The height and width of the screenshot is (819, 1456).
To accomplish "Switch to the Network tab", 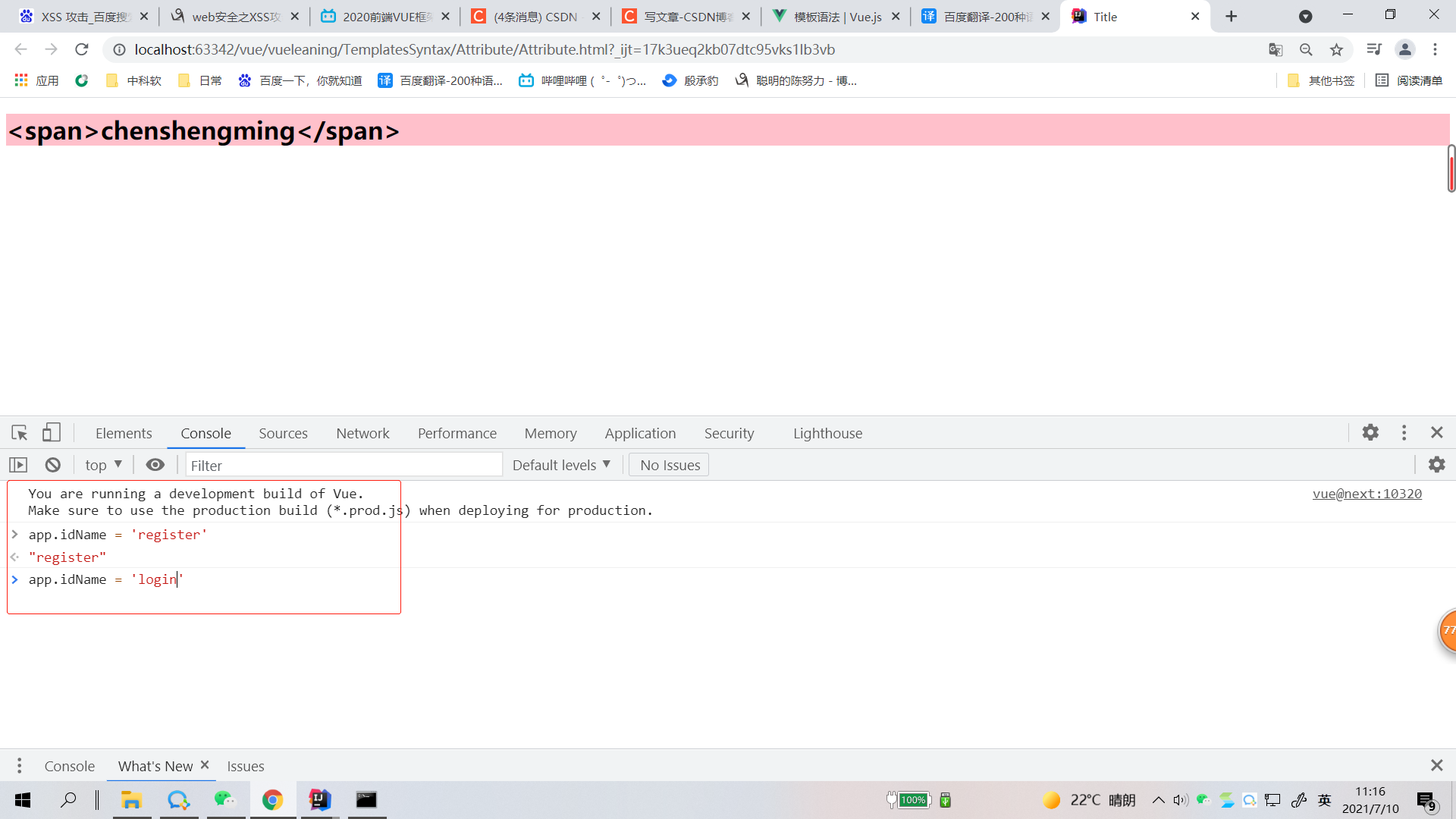I will [362, 433].
